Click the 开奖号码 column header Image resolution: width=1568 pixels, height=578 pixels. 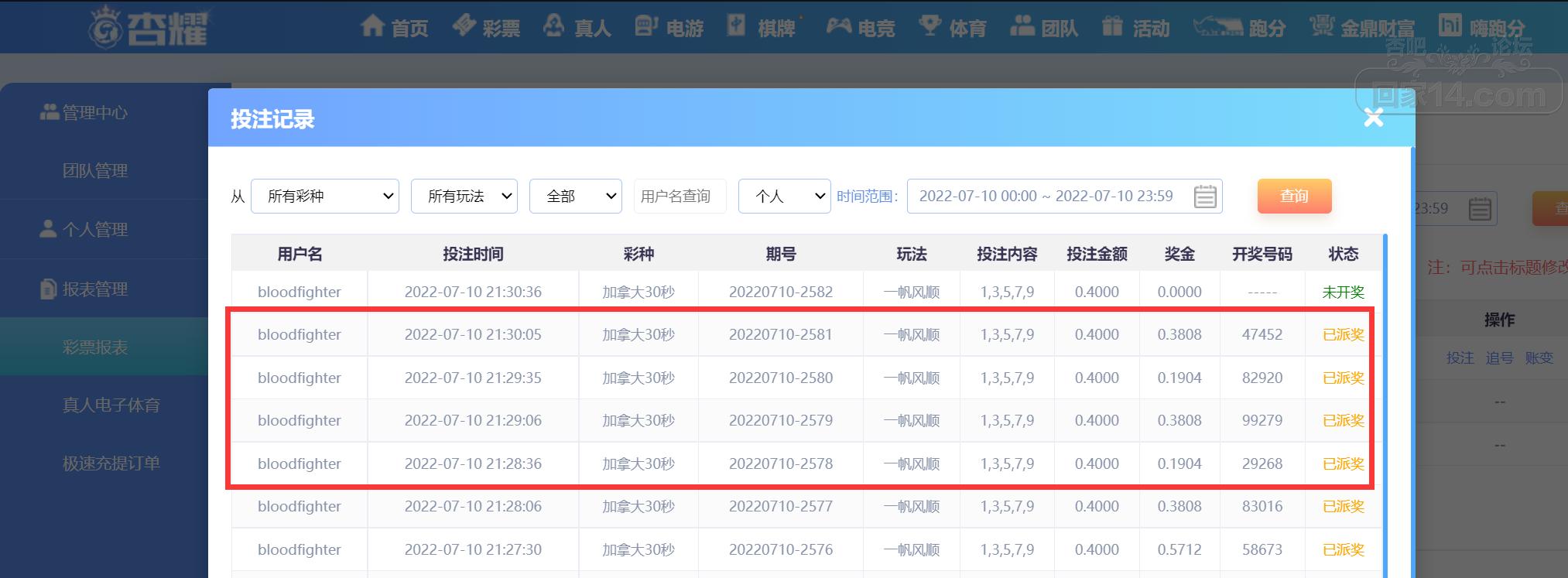1262,254
